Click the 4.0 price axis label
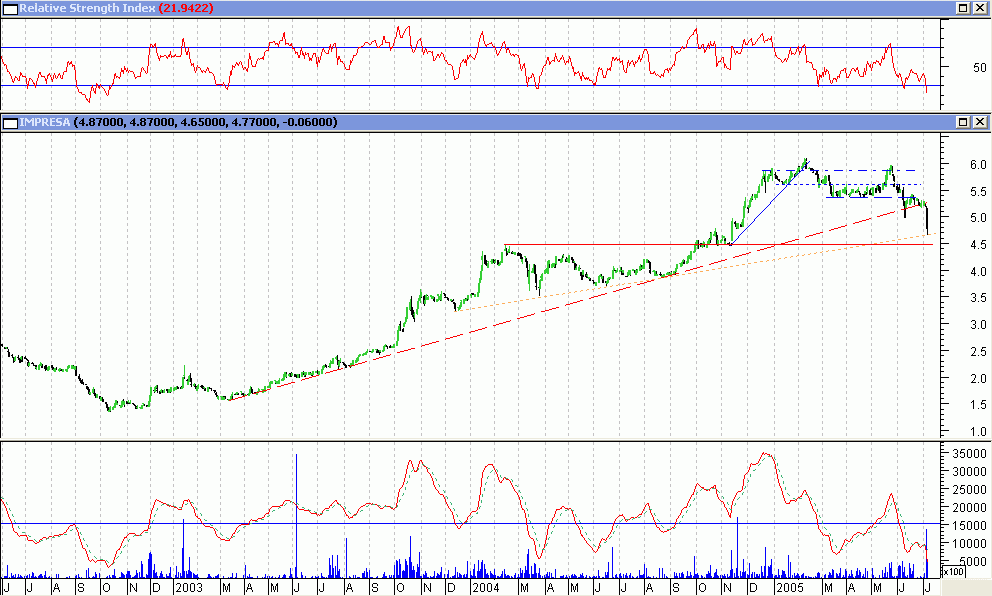 tap(978, 272)
